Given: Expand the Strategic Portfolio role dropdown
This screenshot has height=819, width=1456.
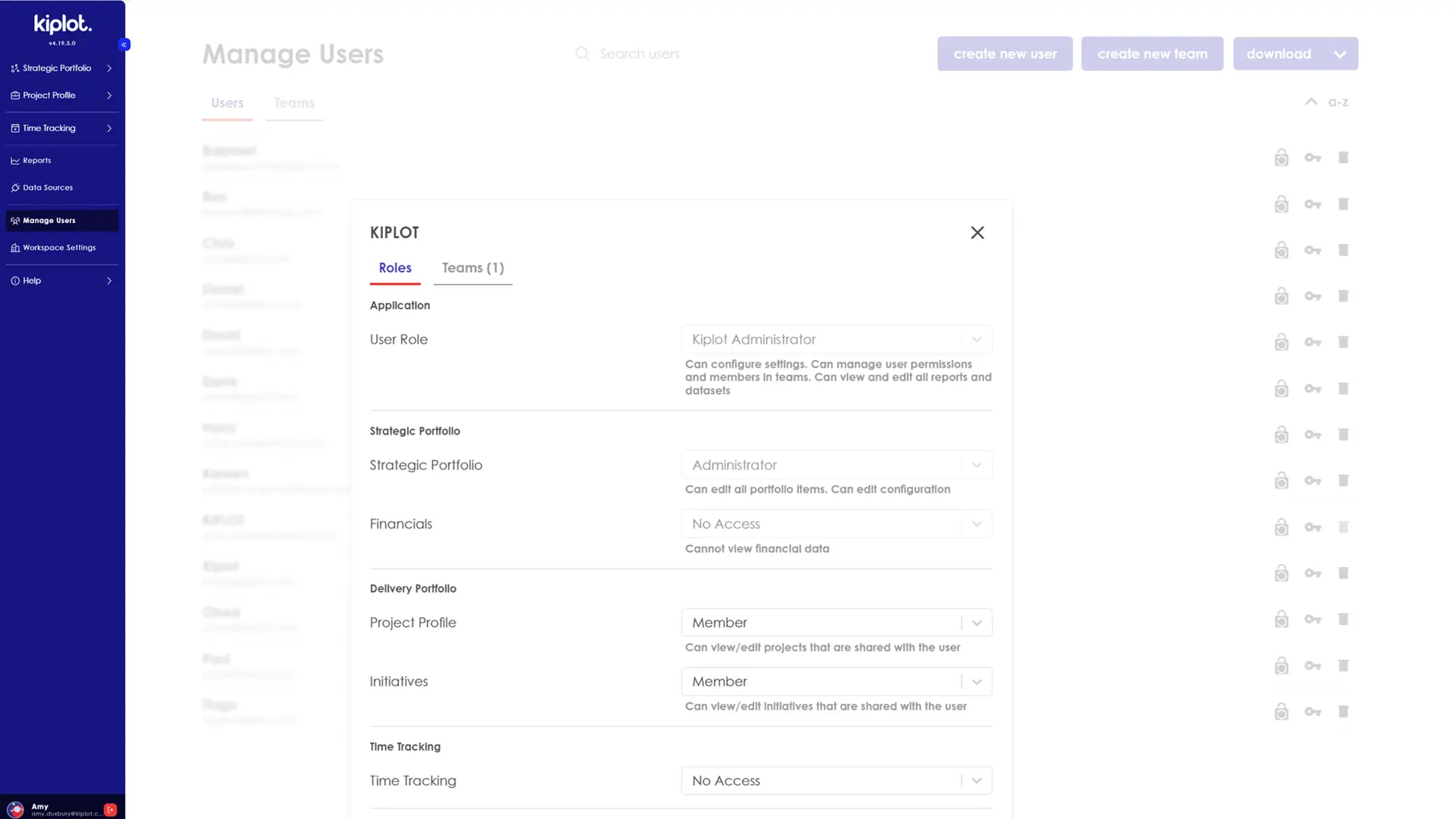Looking at the screenshot, I should pos(975,464).
